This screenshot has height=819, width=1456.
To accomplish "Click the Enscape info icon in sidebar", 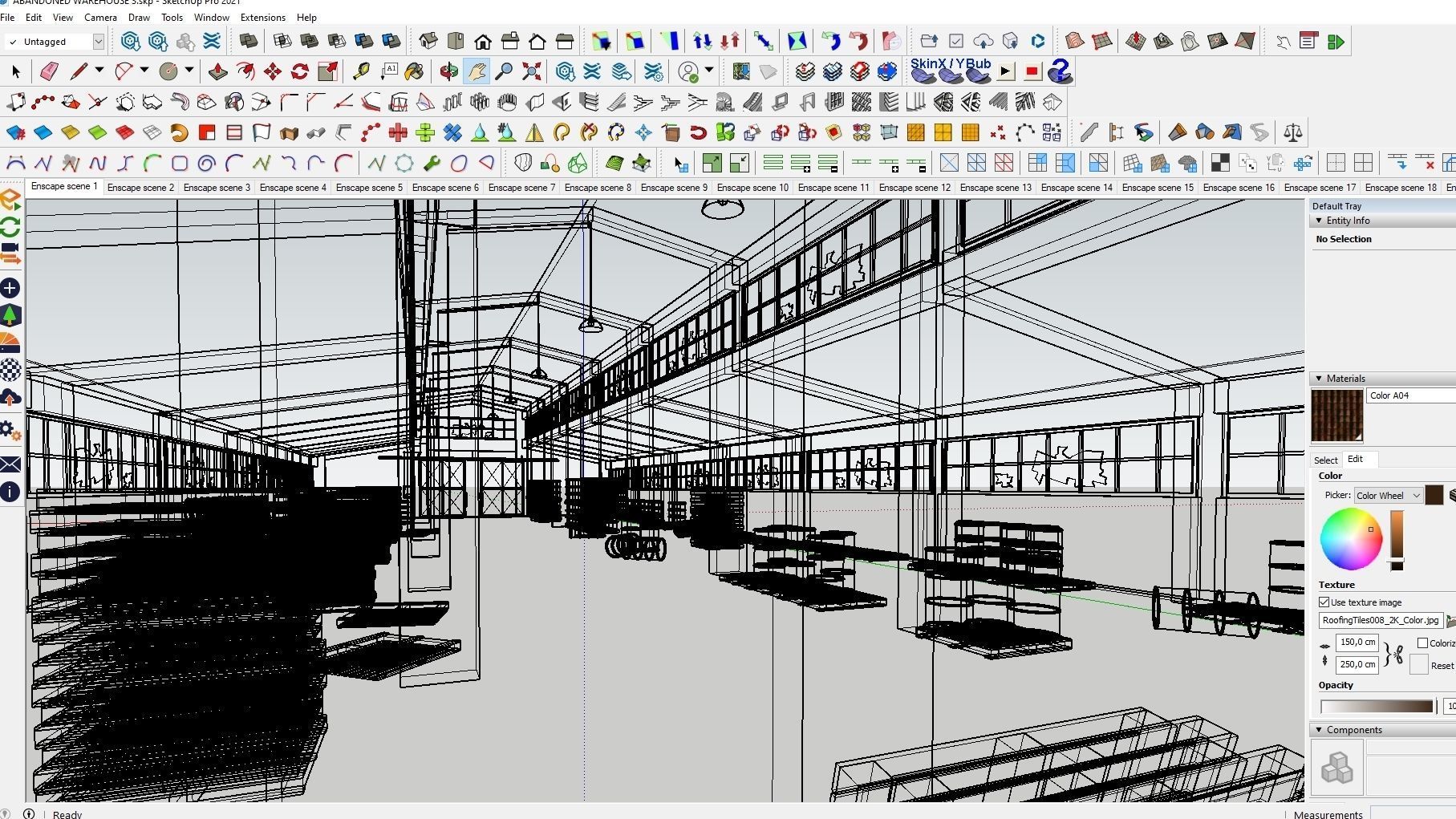I will point(10,492).
